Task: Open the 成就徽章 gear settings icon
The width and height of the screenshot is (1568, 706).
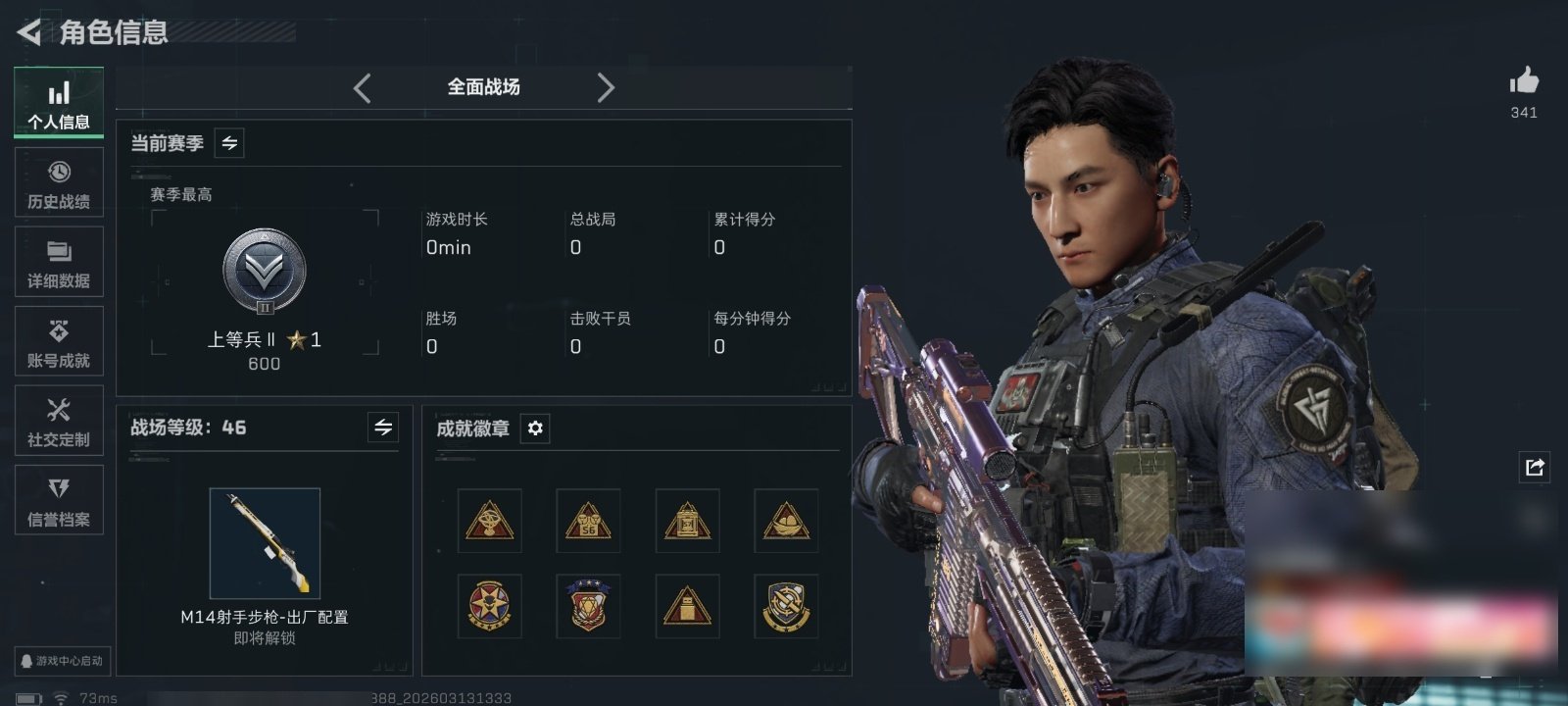Action: click(x=535, y=429)
